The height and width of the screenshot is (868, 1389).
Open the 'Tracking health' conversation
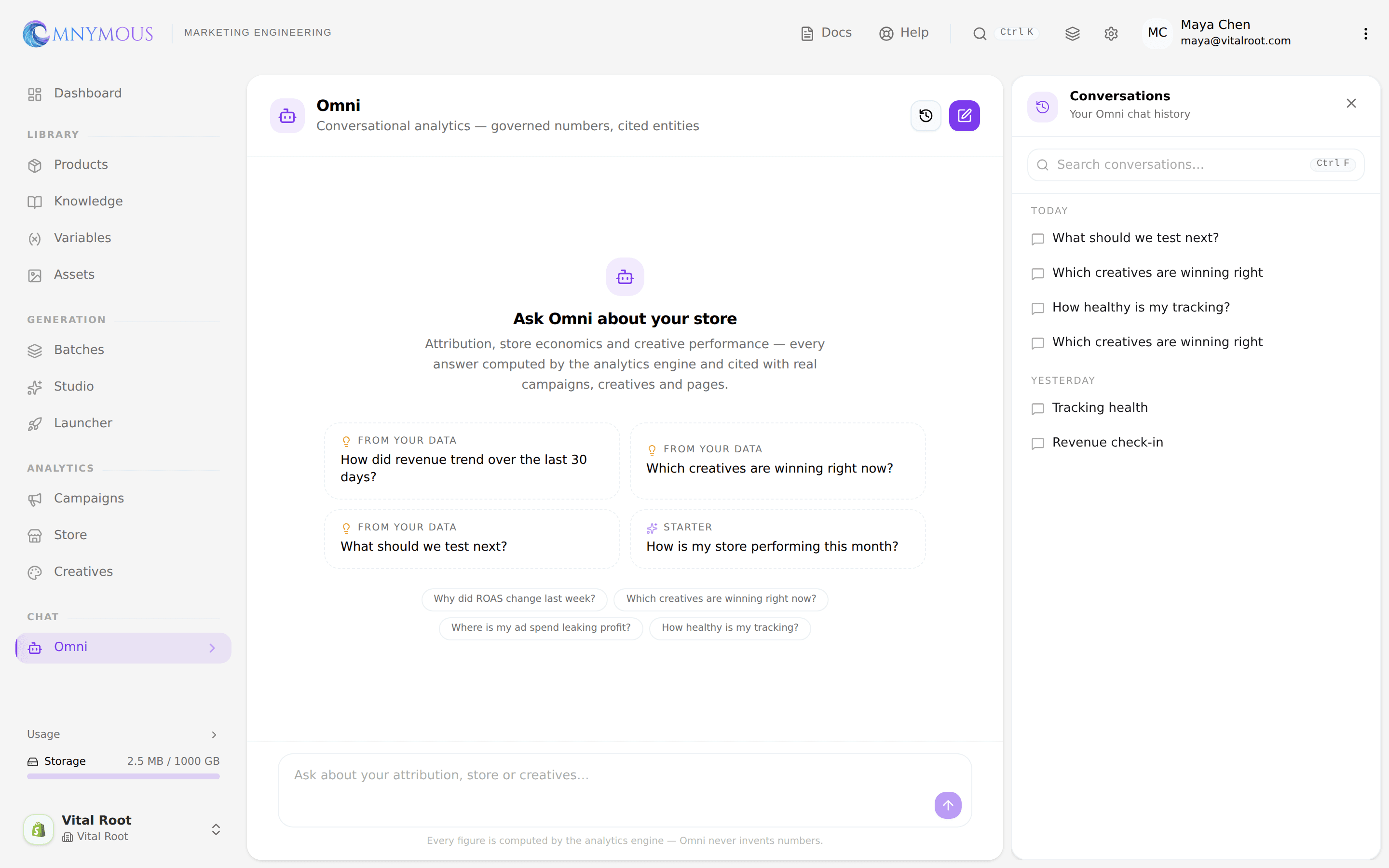(1196, 408)
